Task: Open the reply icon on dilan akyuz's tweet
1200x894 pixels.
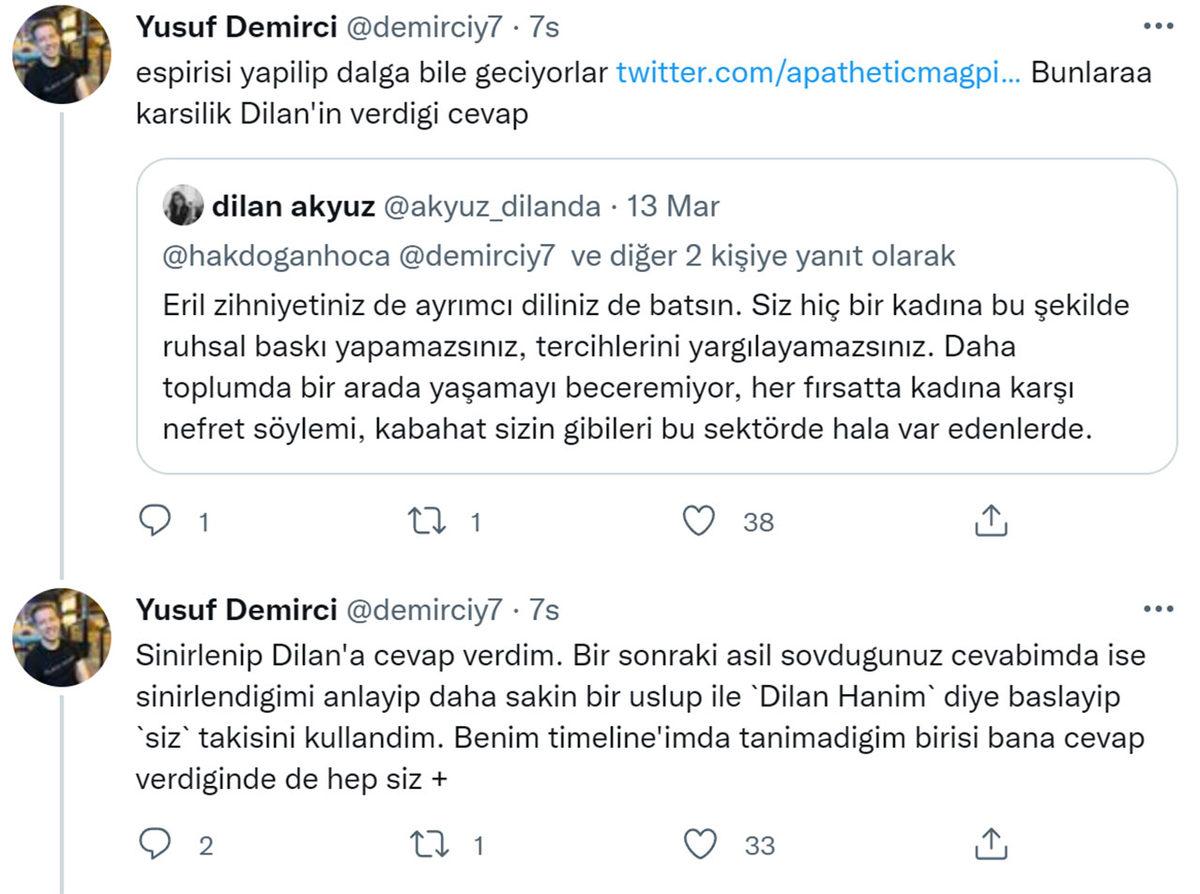Action: point(156,520)
